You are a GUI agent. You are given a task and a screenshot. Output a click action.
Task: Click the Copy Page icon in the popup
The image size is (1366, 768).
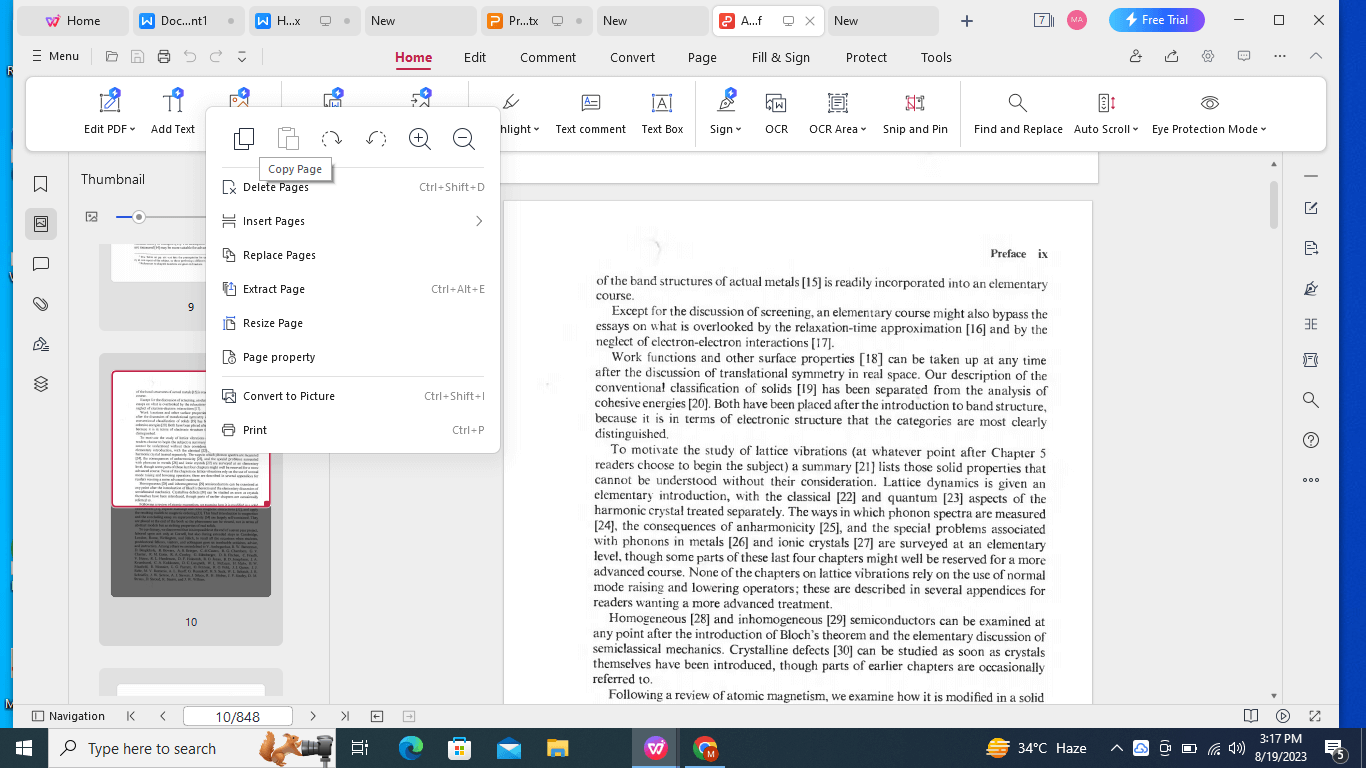coord(243,139)
